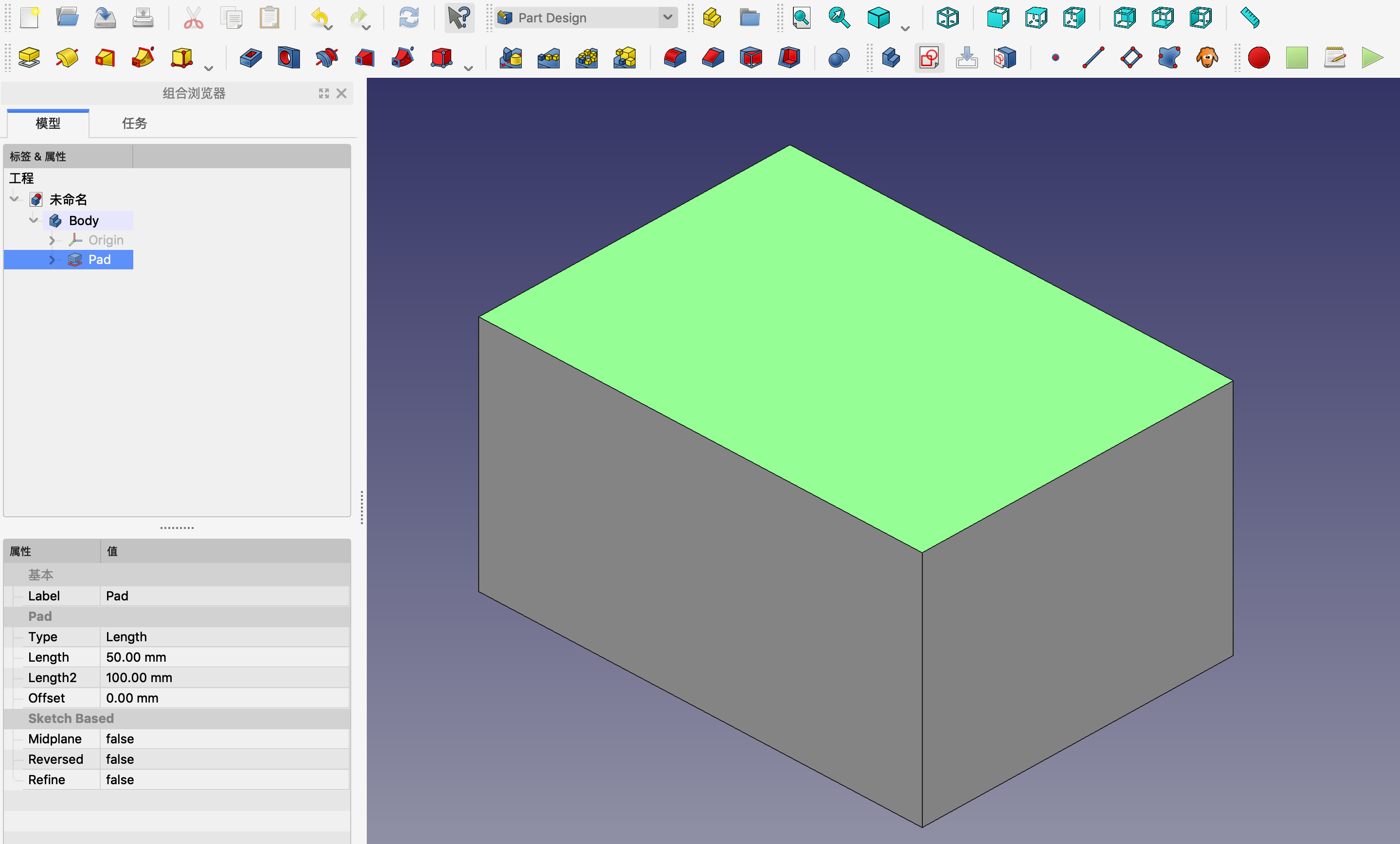Image resolution: width=1400 pixels, height=844 pixels.
Task: Click the Boolean operation icon
Action: 839,57
